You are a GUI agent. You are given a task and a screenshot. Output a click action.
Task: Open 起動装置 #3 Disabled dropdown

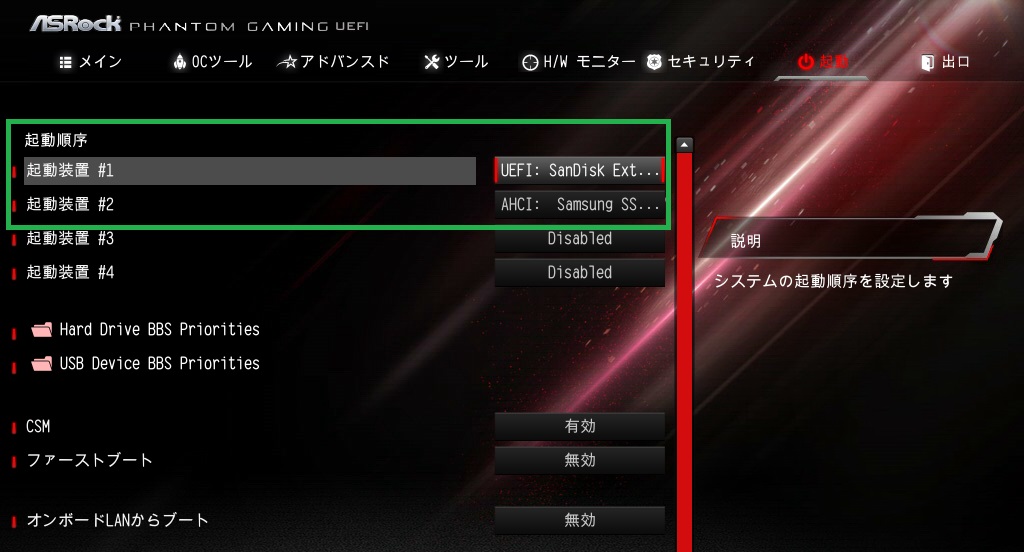579,239
